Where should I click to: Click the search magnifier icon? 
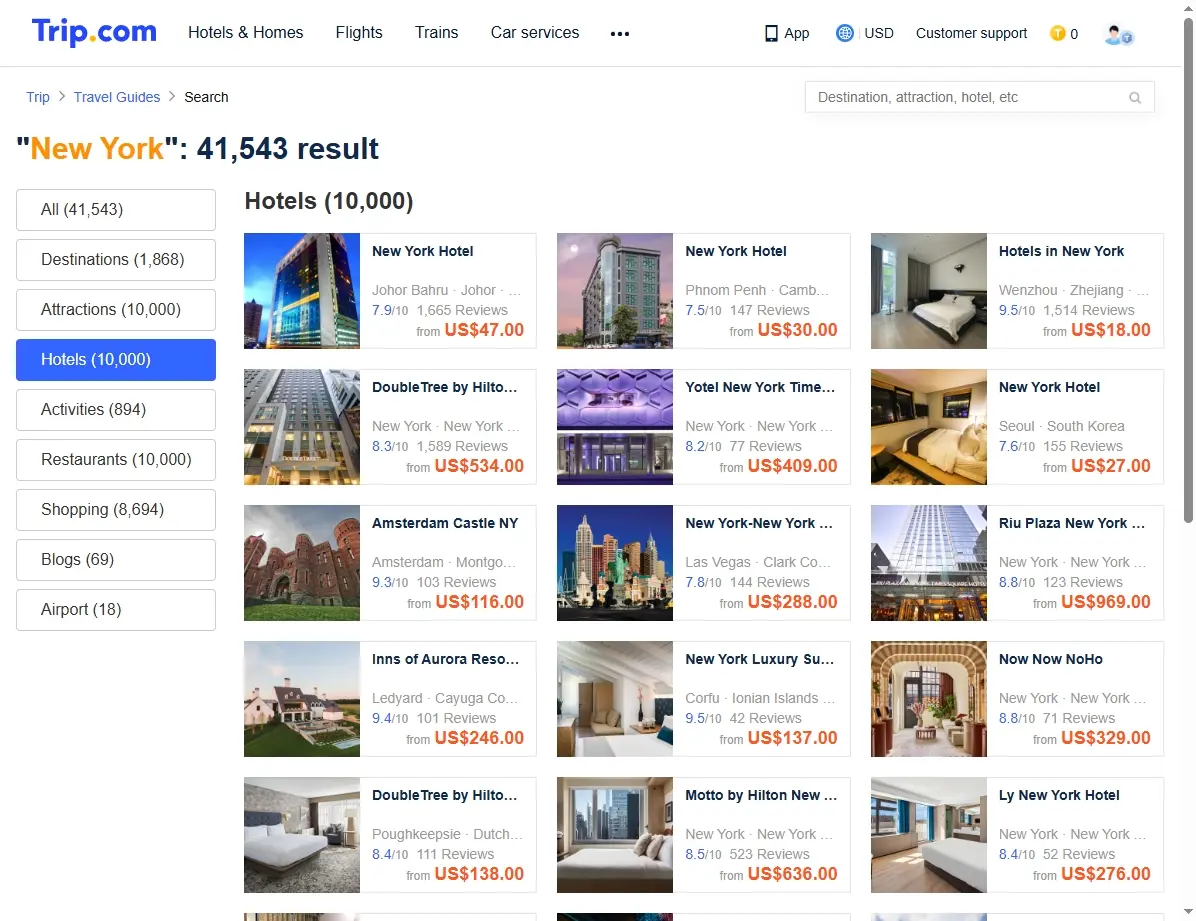tap(1135, 98)
